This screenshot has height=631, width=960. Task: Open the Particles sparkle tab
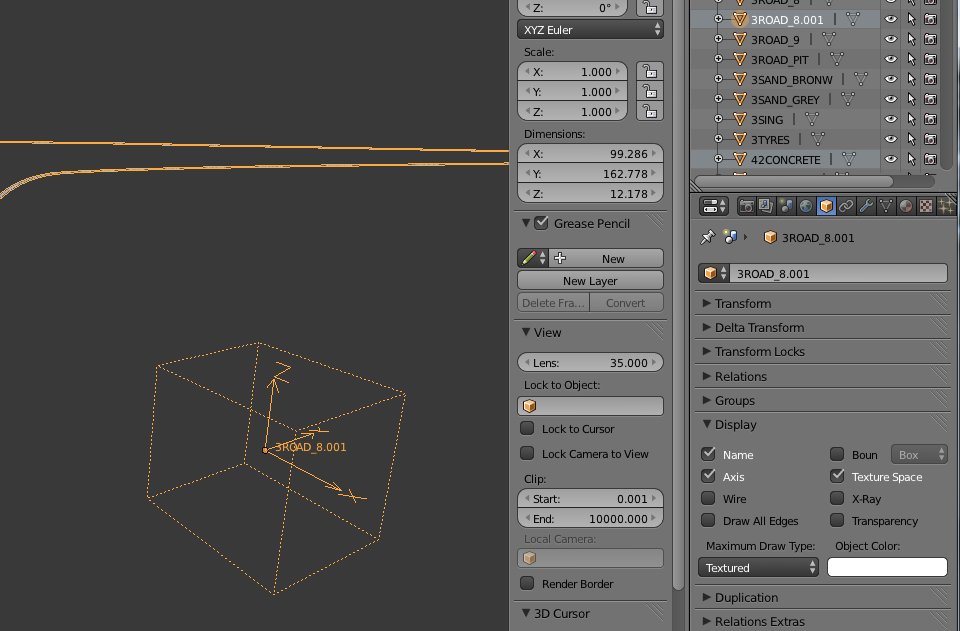pyautogui.click(x=946, y=206)
